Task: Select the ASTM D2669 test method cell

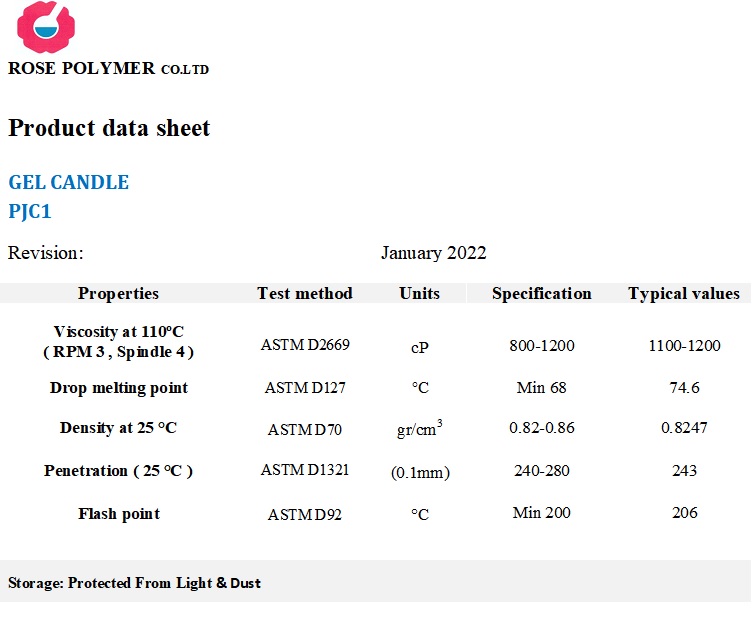Action: pos(305,345)
